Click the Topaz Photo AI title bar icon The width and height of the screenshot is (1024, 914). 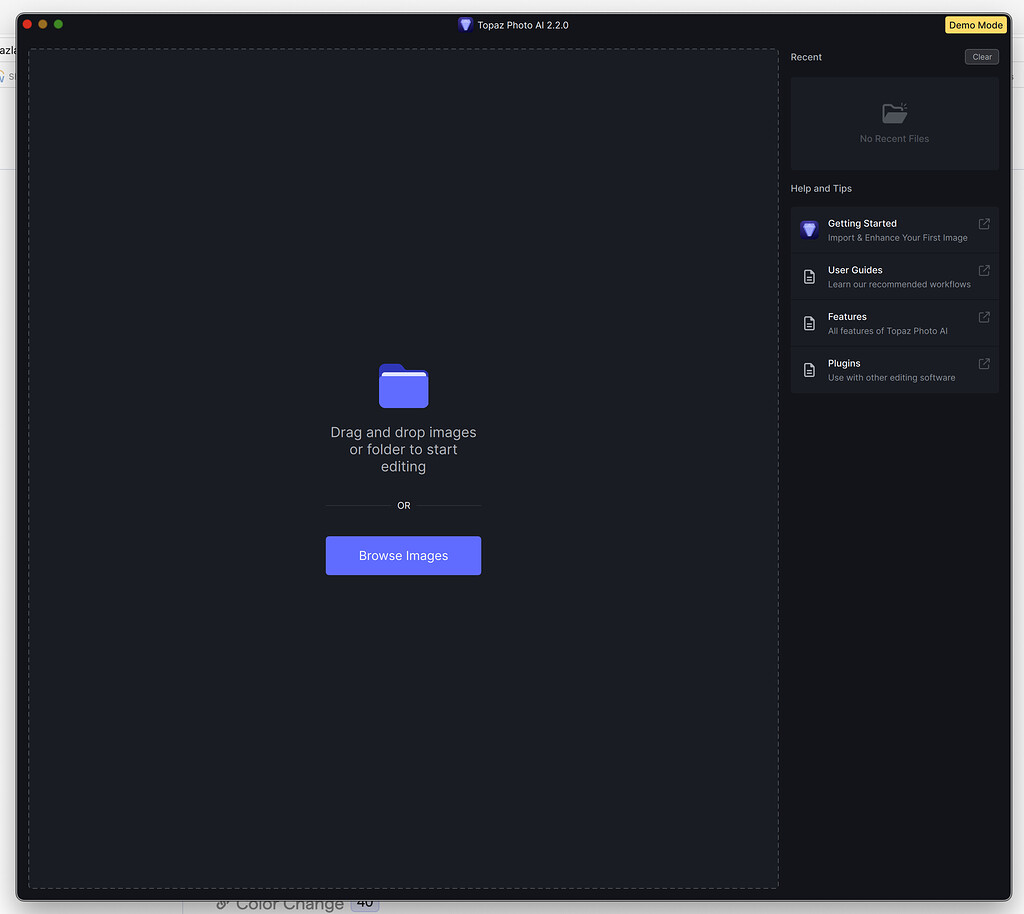tap(465, 24)
